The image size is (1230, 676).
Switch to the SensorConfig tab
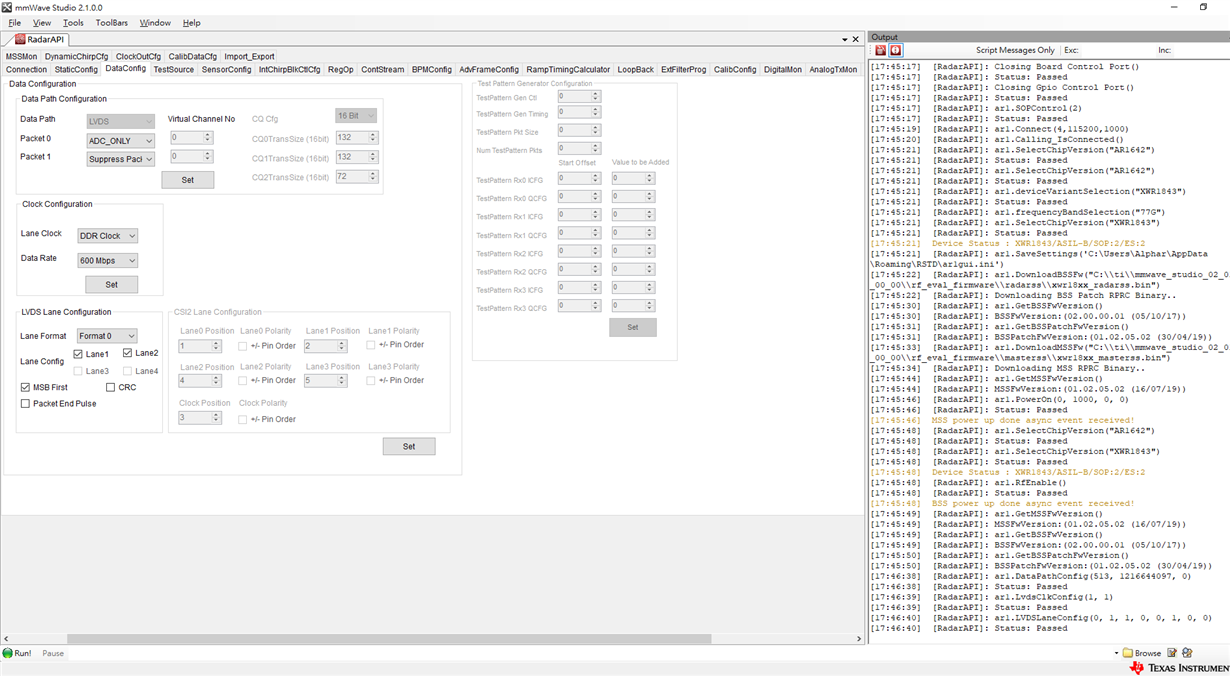click(x=227, y=70)
